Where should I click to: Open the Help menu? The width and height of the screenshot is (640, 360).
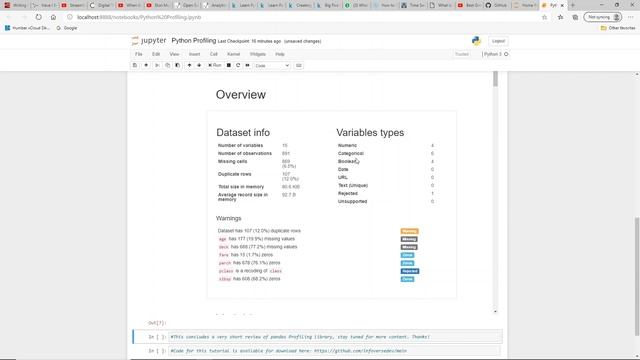click(280, 54)
